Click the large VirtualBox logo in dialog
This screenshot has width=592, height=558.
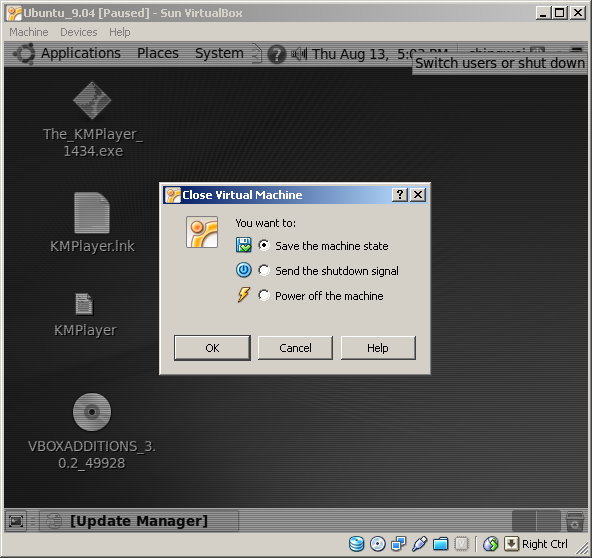[202, 232]
